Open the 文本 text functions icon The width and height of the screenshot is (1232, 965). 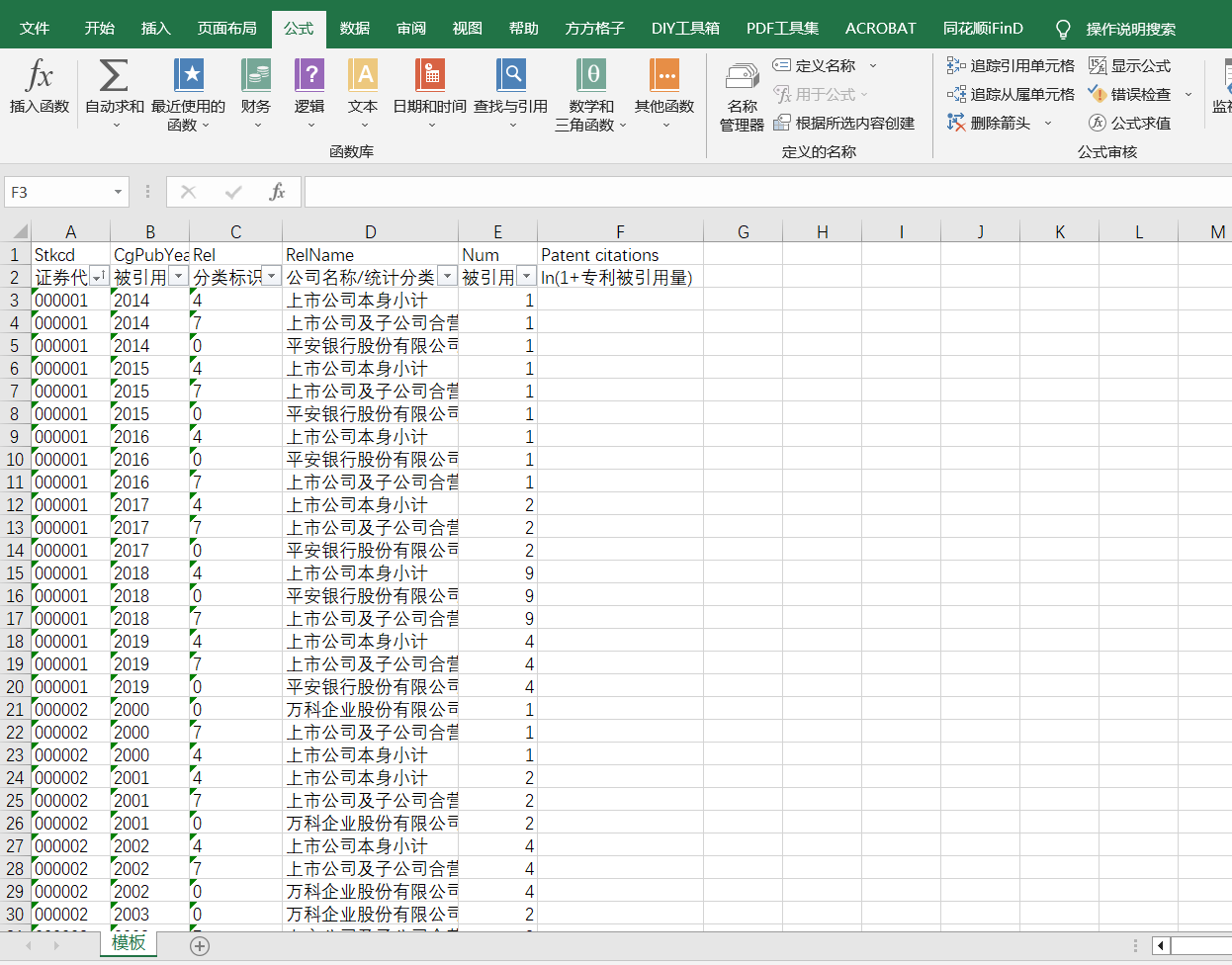coord(363,75)
